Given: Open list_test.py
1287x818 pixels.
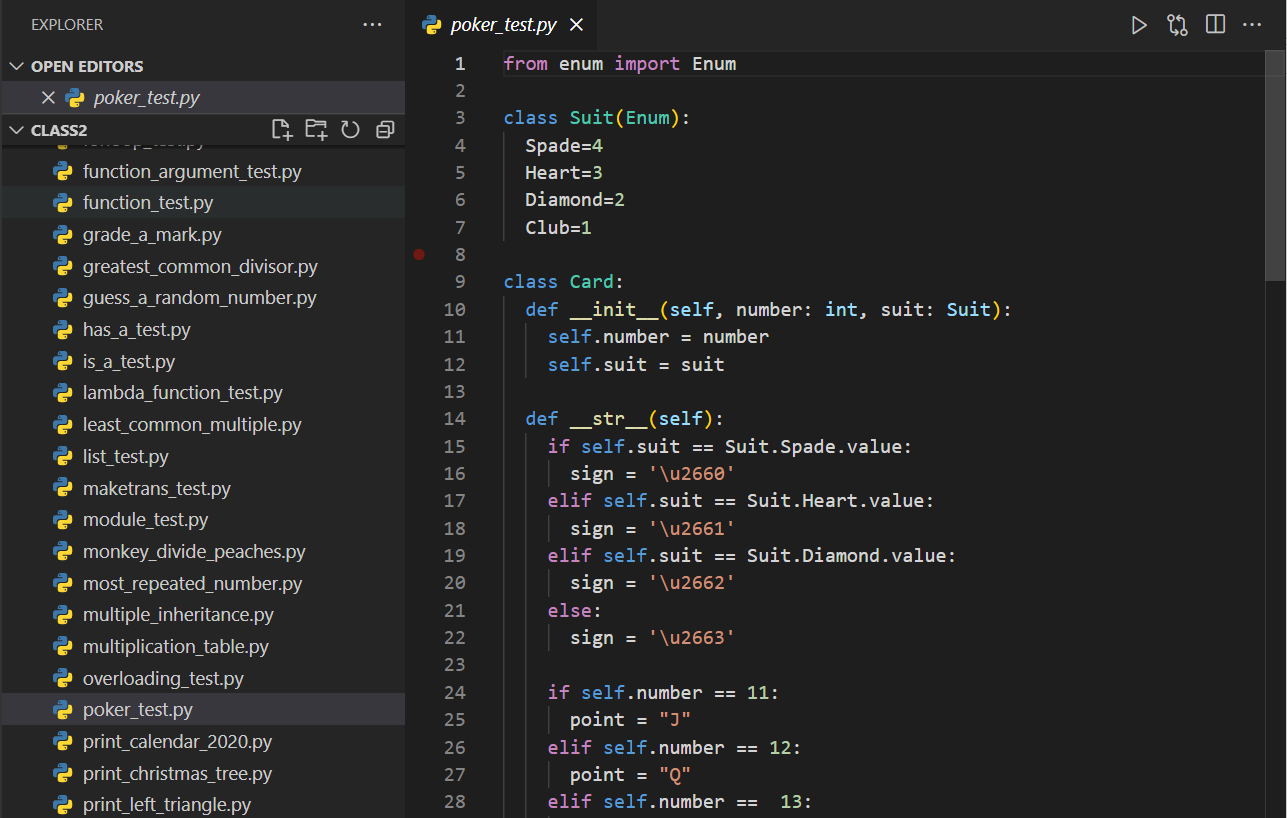Looking at the screenshot, I should [x=202, y=457].
